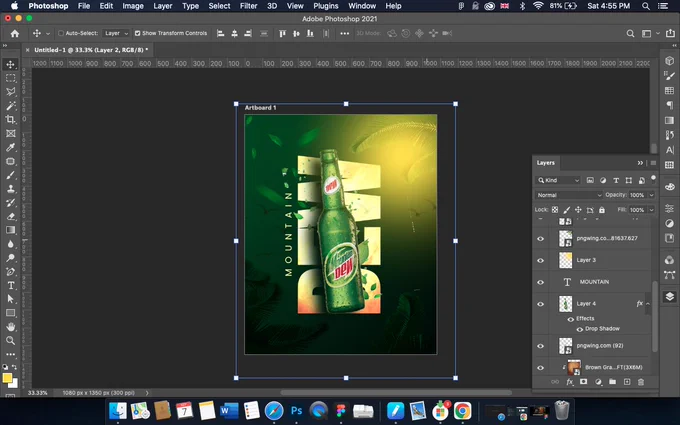Image resolution: width=680 pixels, height=425 pixels.
Task: Click the align top edges icon
Action: point(282,33)
